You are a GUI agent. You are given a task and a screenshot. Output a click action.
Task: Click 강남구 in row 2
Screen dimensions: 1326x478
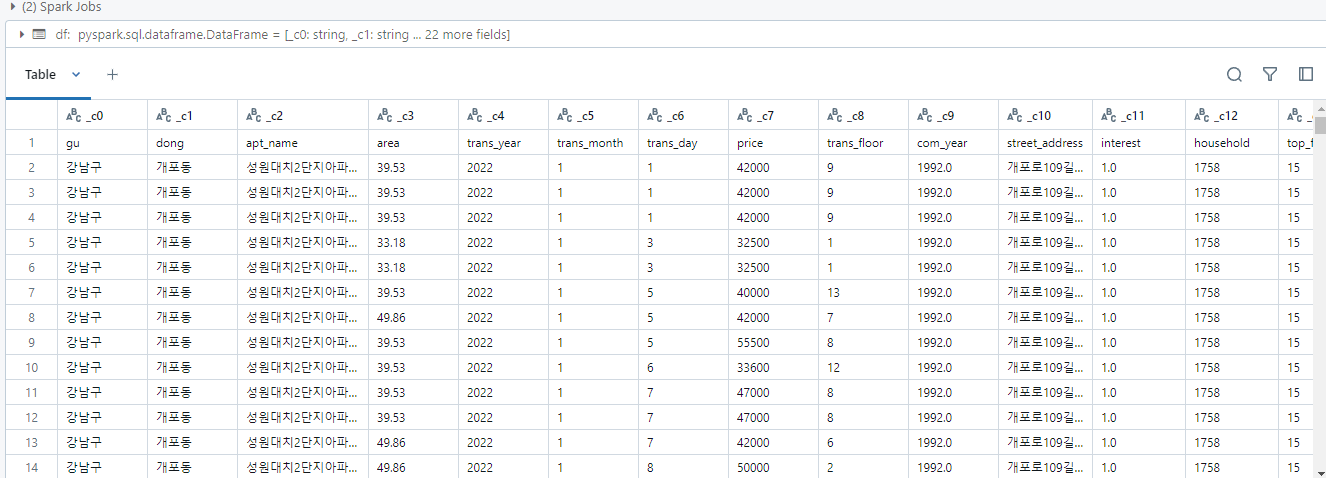102,168
